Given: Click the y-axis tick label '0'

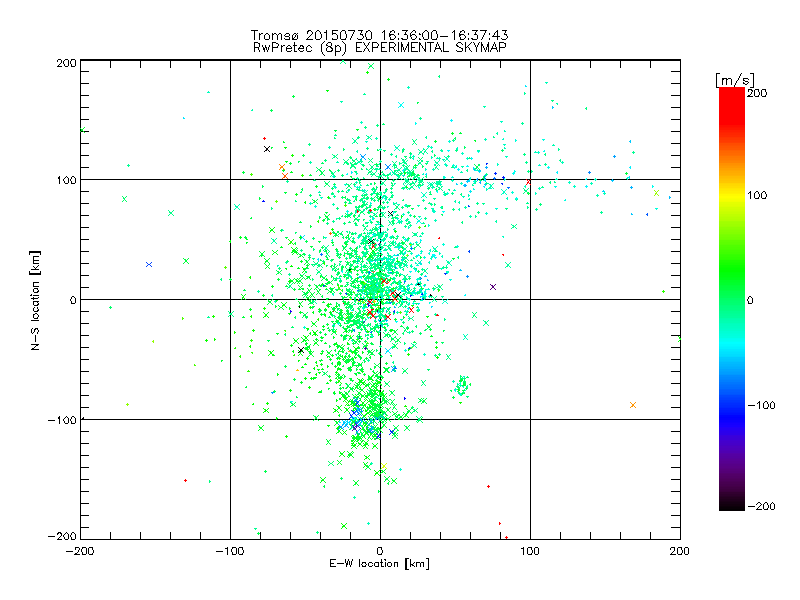Looking at the screenshot, I should pyautogui.click(x=73, y=300).
